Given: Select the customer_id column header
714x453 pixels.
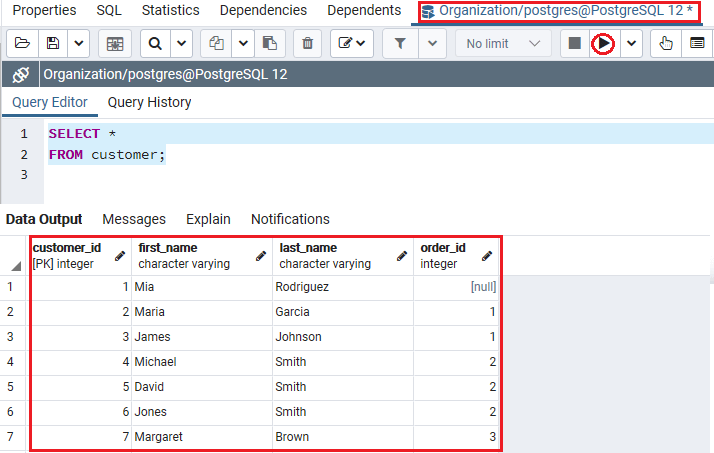Looking at the screenshot, I should click(x=81, y=256).
